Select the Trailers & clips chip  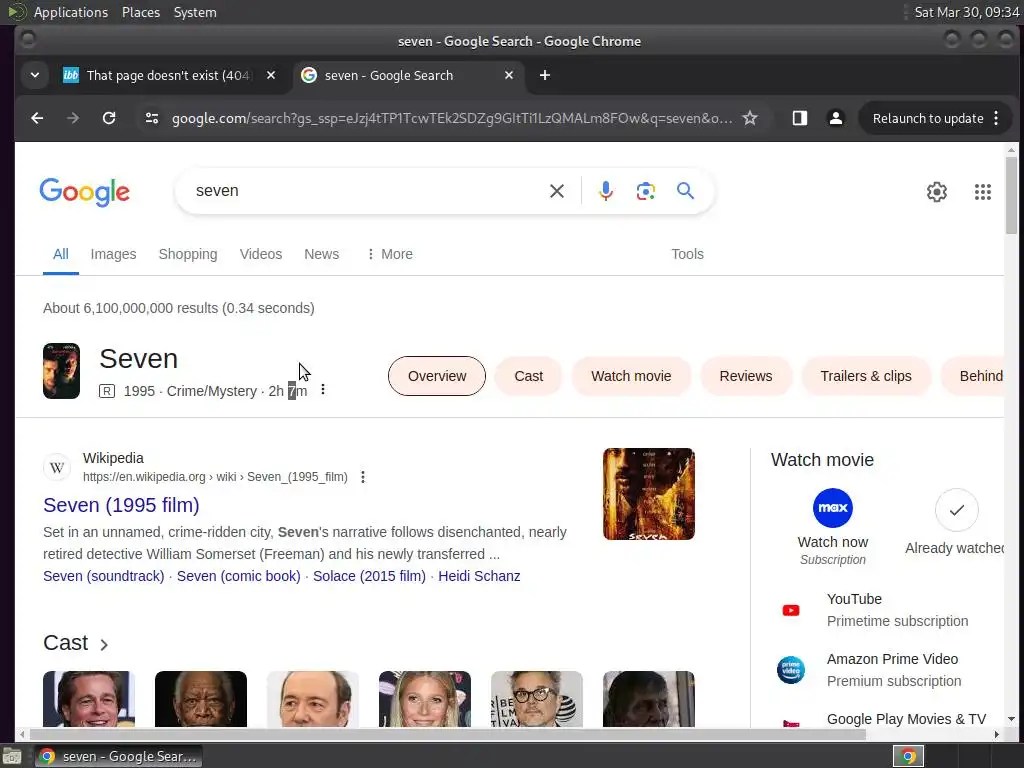click(866, 376)
